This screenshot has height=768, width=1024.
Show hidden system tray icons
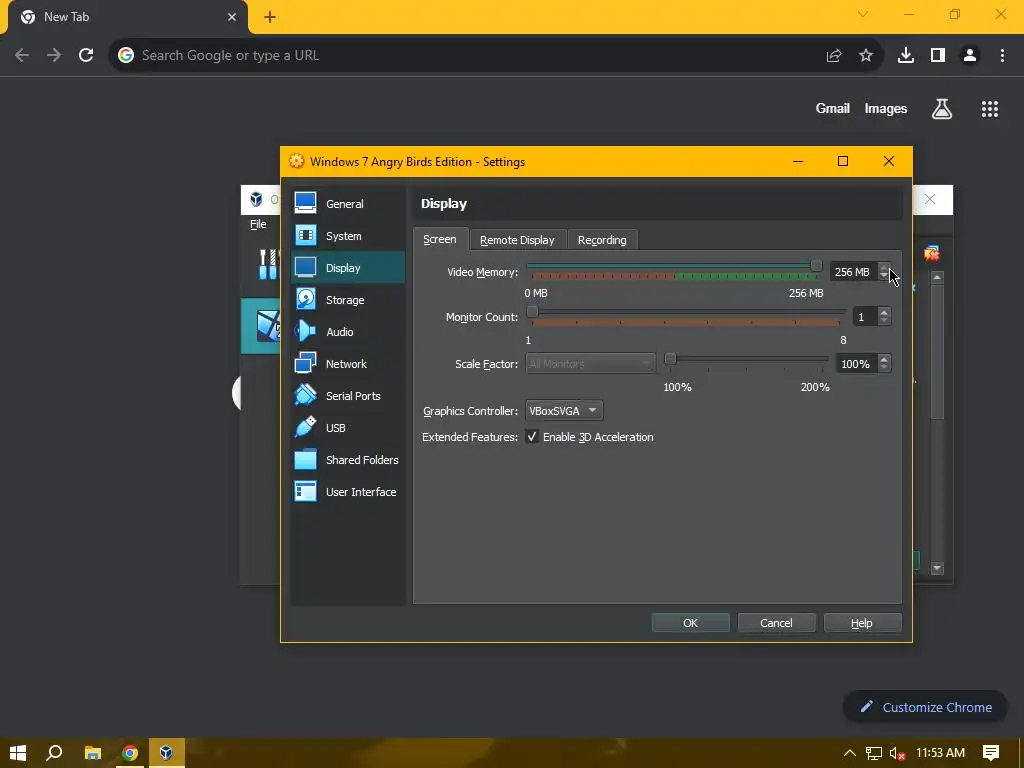coord(850,753)
